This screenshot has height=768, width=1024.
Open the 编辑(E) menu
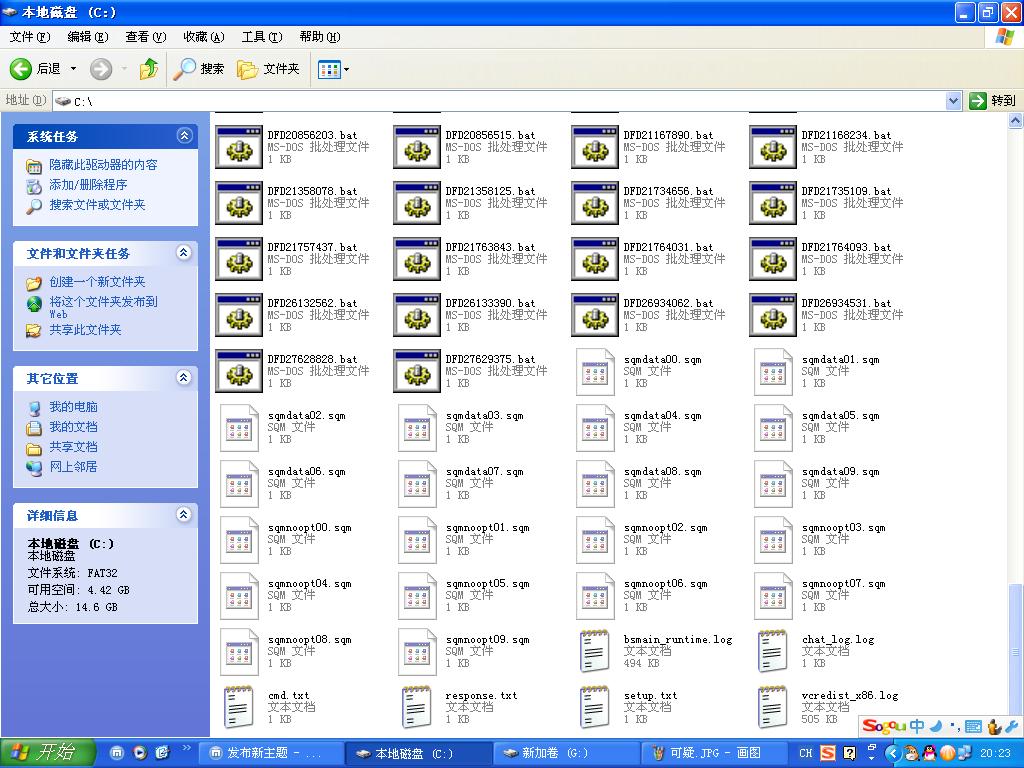click(x=88, y=37)
